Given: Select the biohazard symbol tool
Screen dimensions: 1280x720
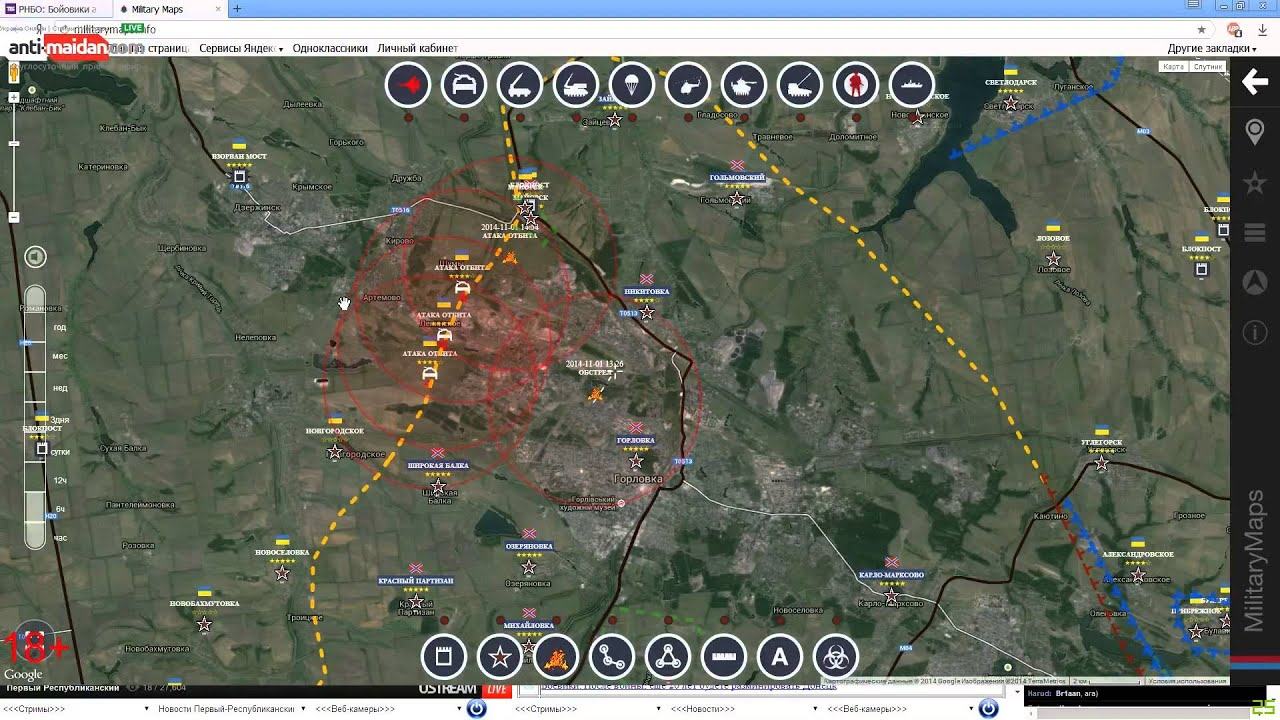Looking at the screenshot, I should click(836, 657).
